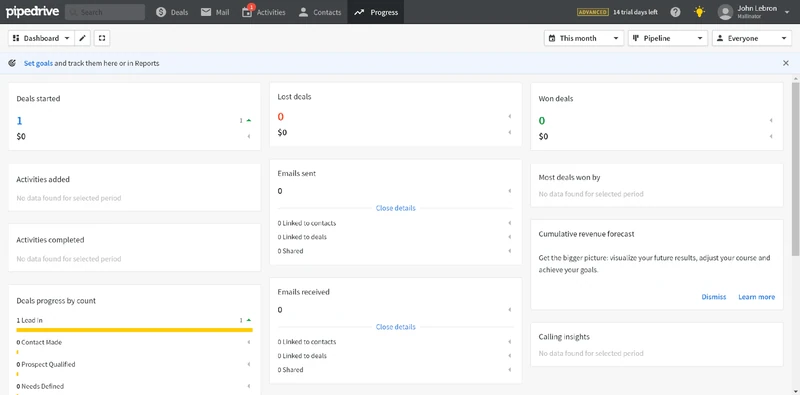Click the Set goals link
800x395 pixels.
[38, 63]
